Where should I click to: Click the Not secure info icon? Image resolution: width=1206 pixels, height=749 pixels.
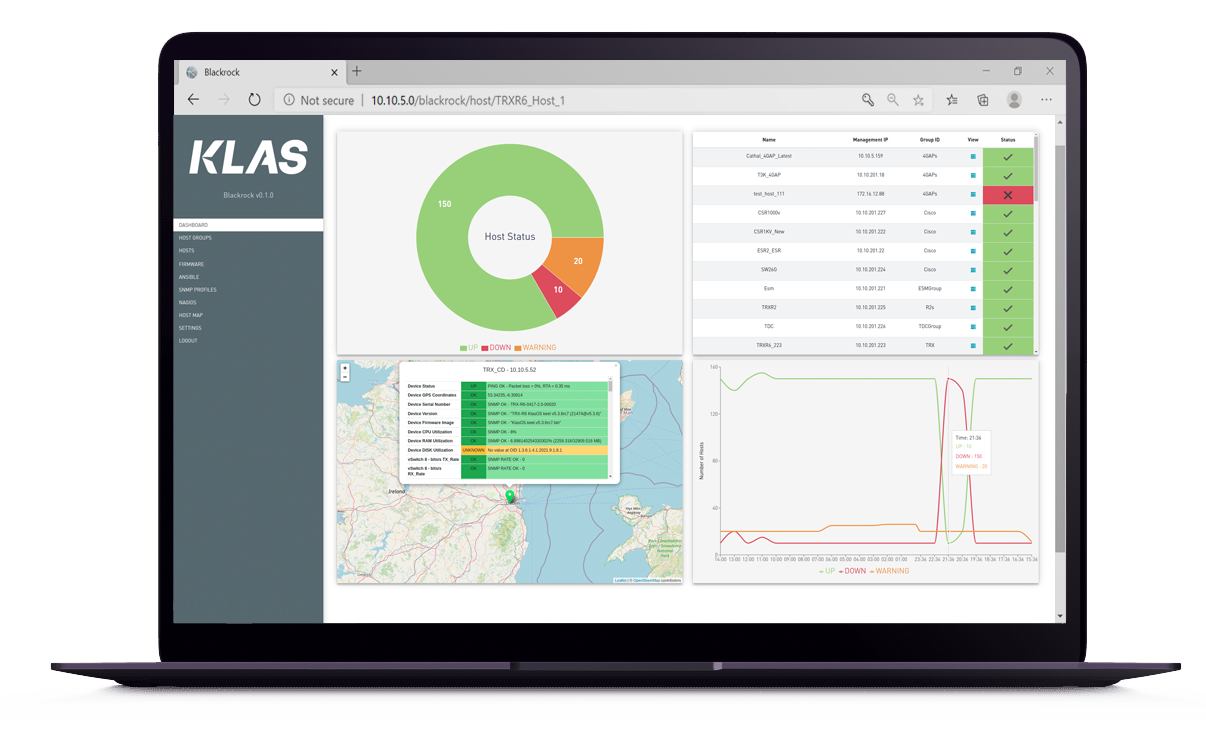pyautogui.click(x=289, y=100)
